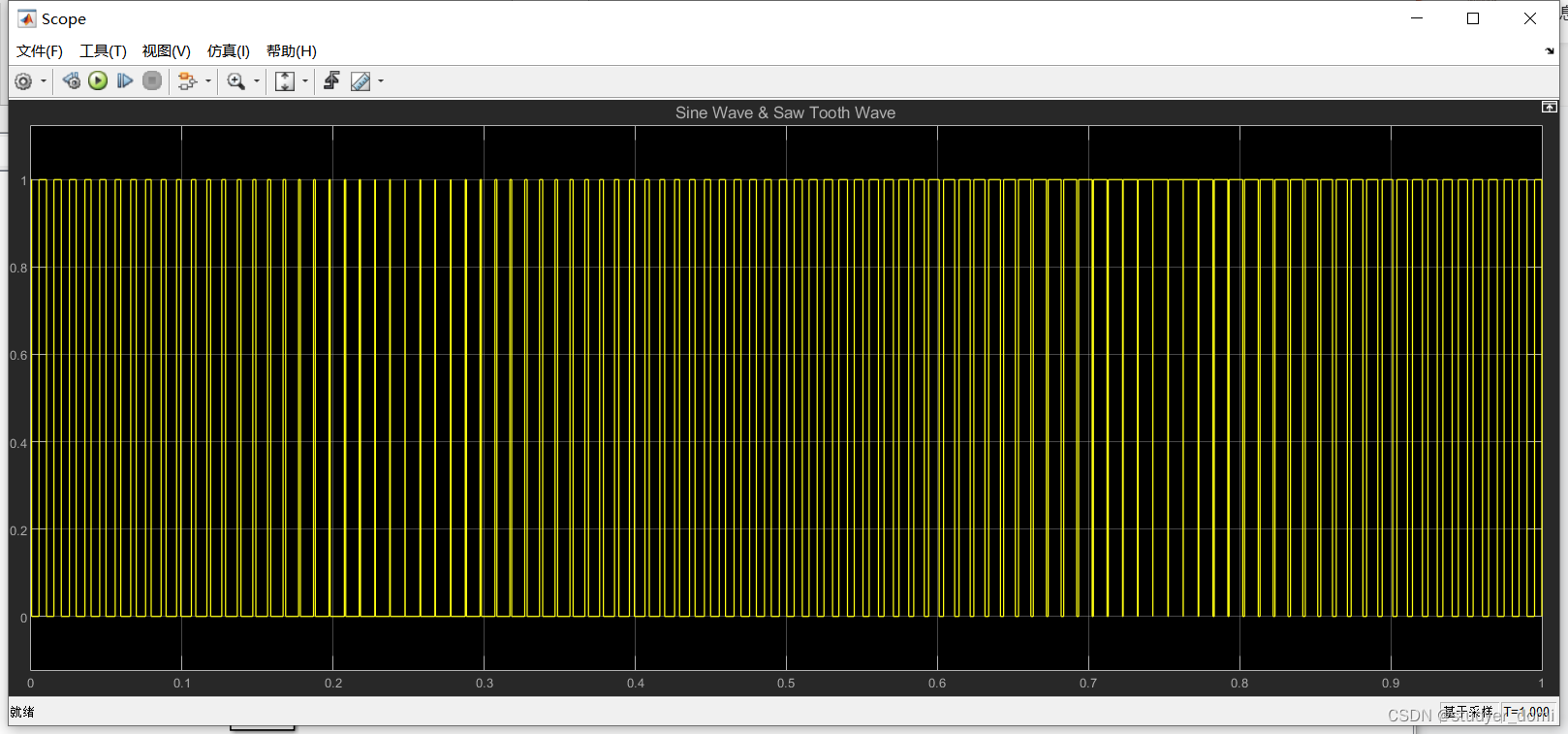Click the Step Back simulation button
The width and height of the screenshot is (1568, 734).
[72, 80]
